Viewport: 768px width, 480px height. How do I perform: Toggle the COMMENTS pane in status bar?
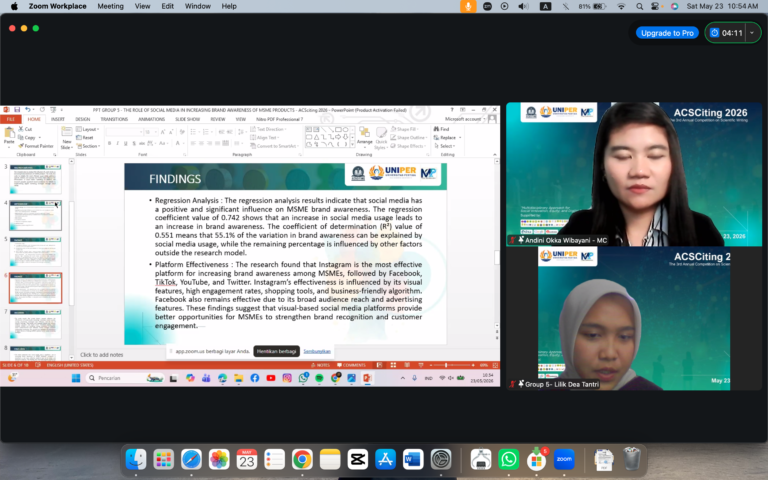click(x=351, y=365)
